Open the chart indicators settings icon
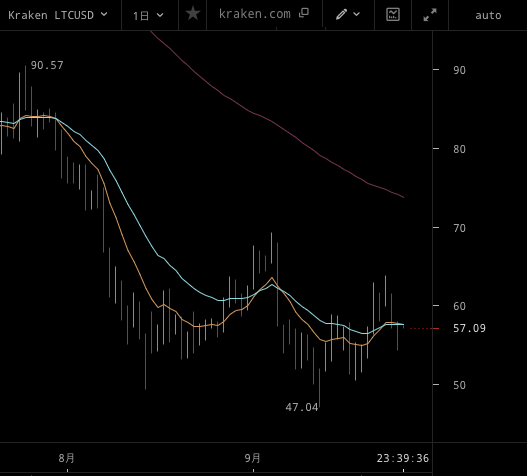 (x=393, y=14)
